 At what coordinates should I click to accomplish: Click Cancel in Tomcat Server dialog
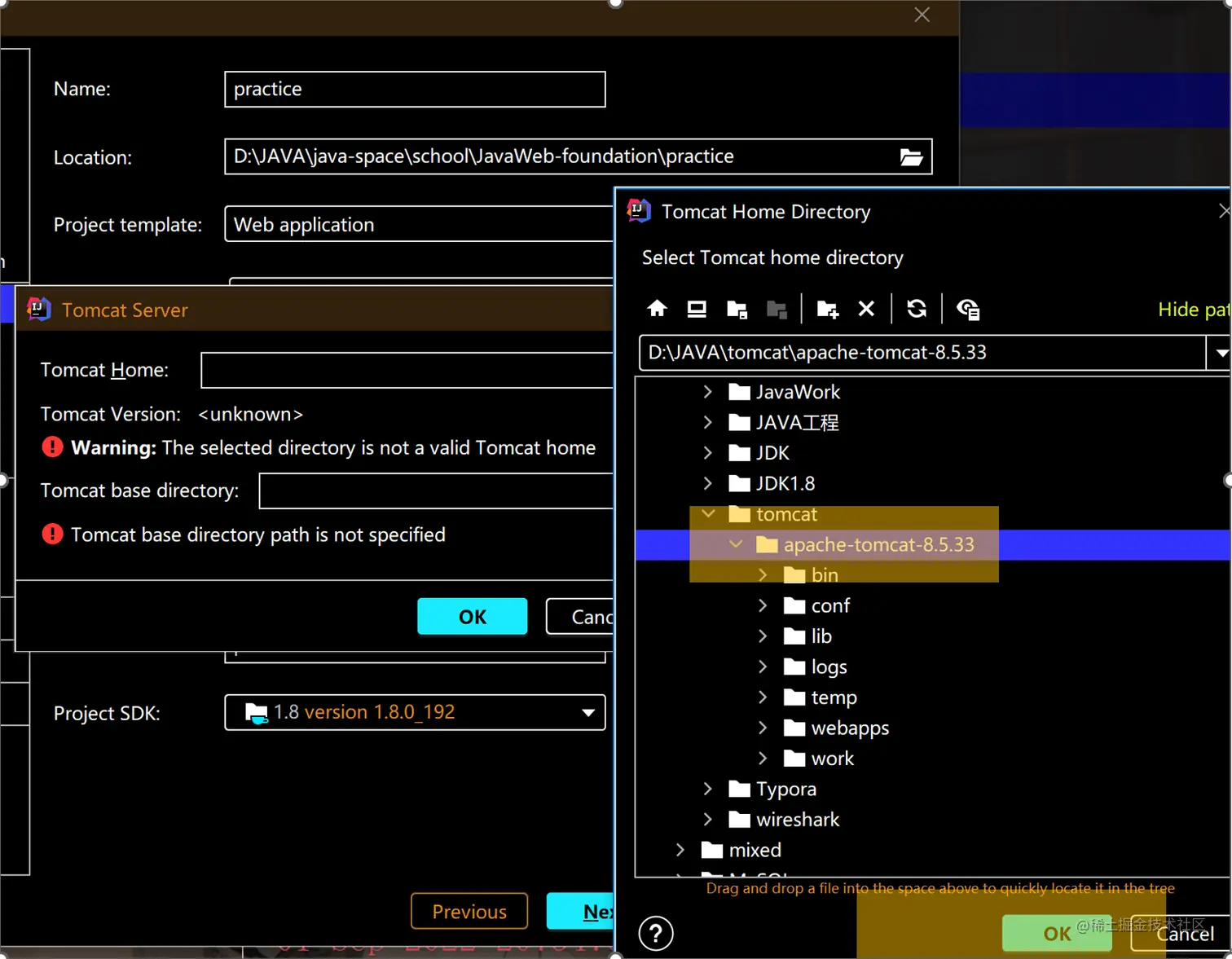(x=580, y=617)
